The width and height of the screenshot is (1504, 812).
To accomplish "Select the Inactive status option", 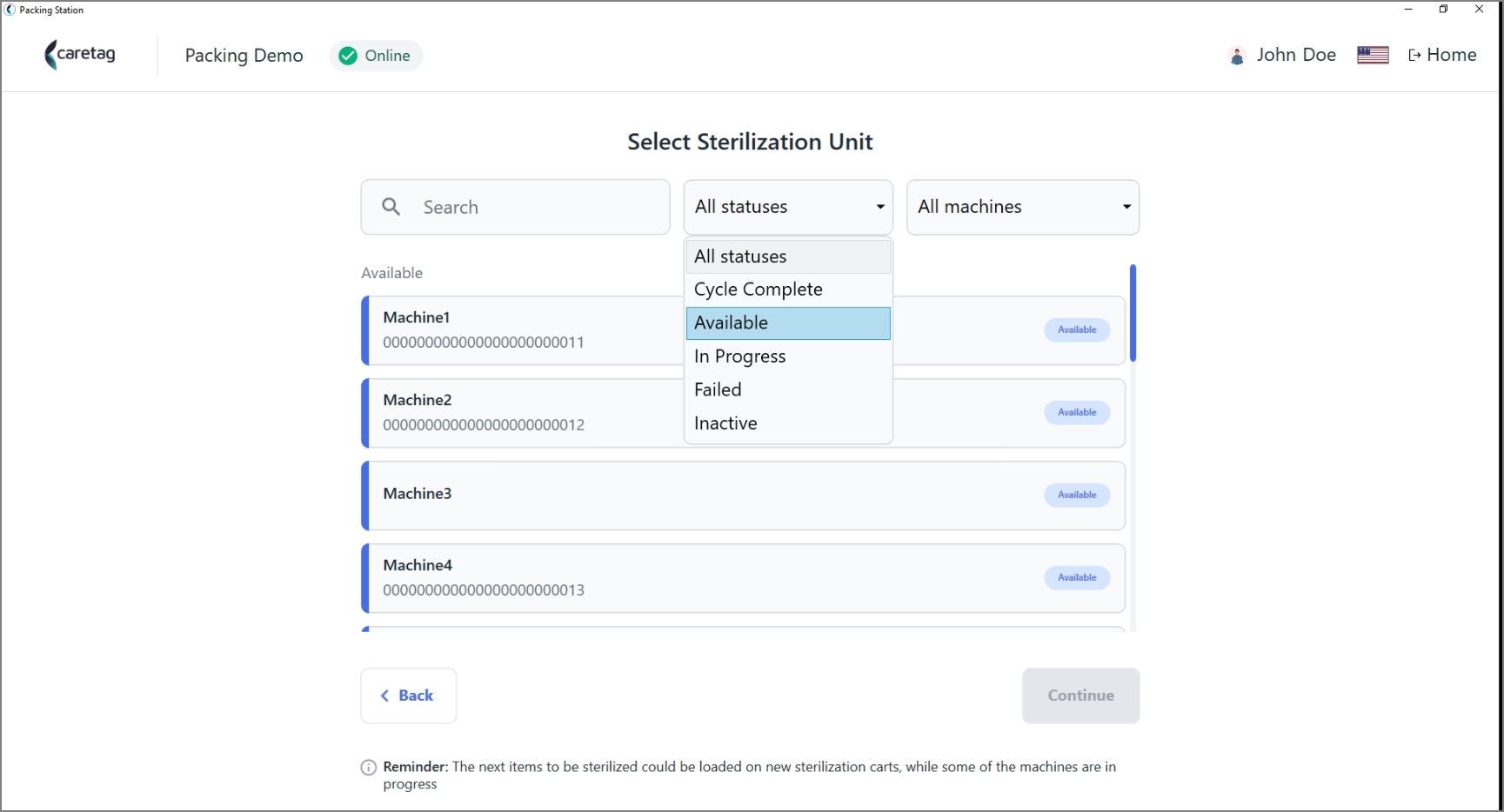I will coord(788,423).
